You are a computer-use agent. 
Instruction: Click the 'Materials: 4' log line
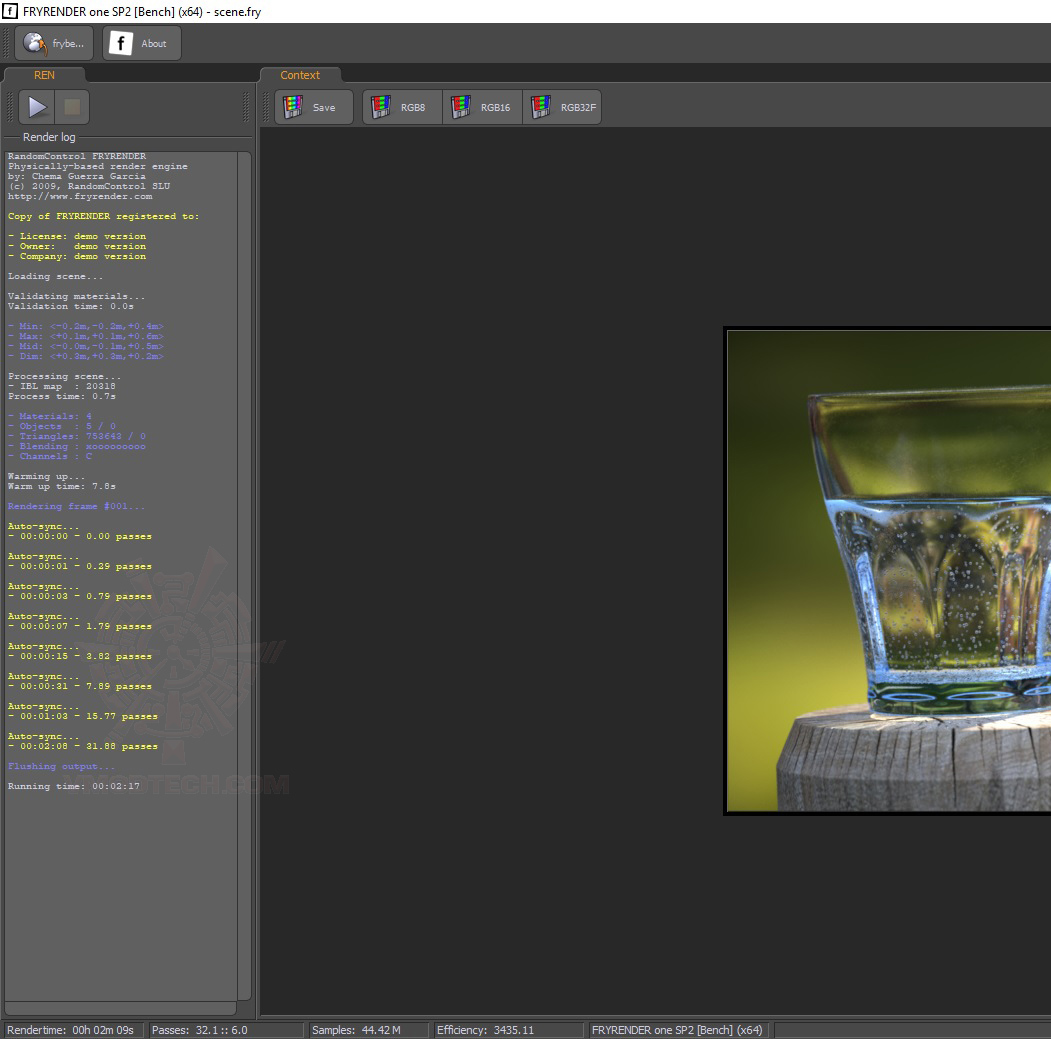[50, 416]
